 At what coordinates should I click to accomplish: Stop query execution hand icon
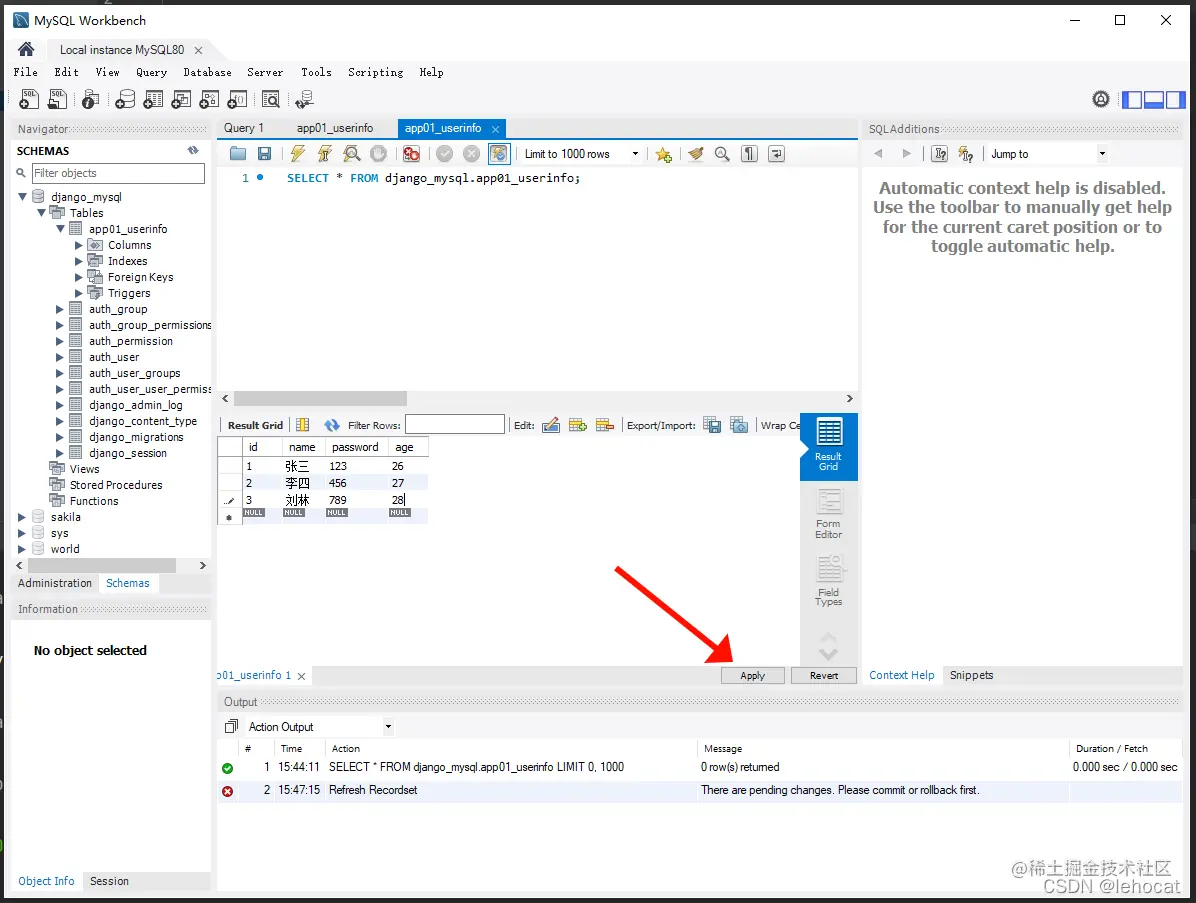pos(378,154)
